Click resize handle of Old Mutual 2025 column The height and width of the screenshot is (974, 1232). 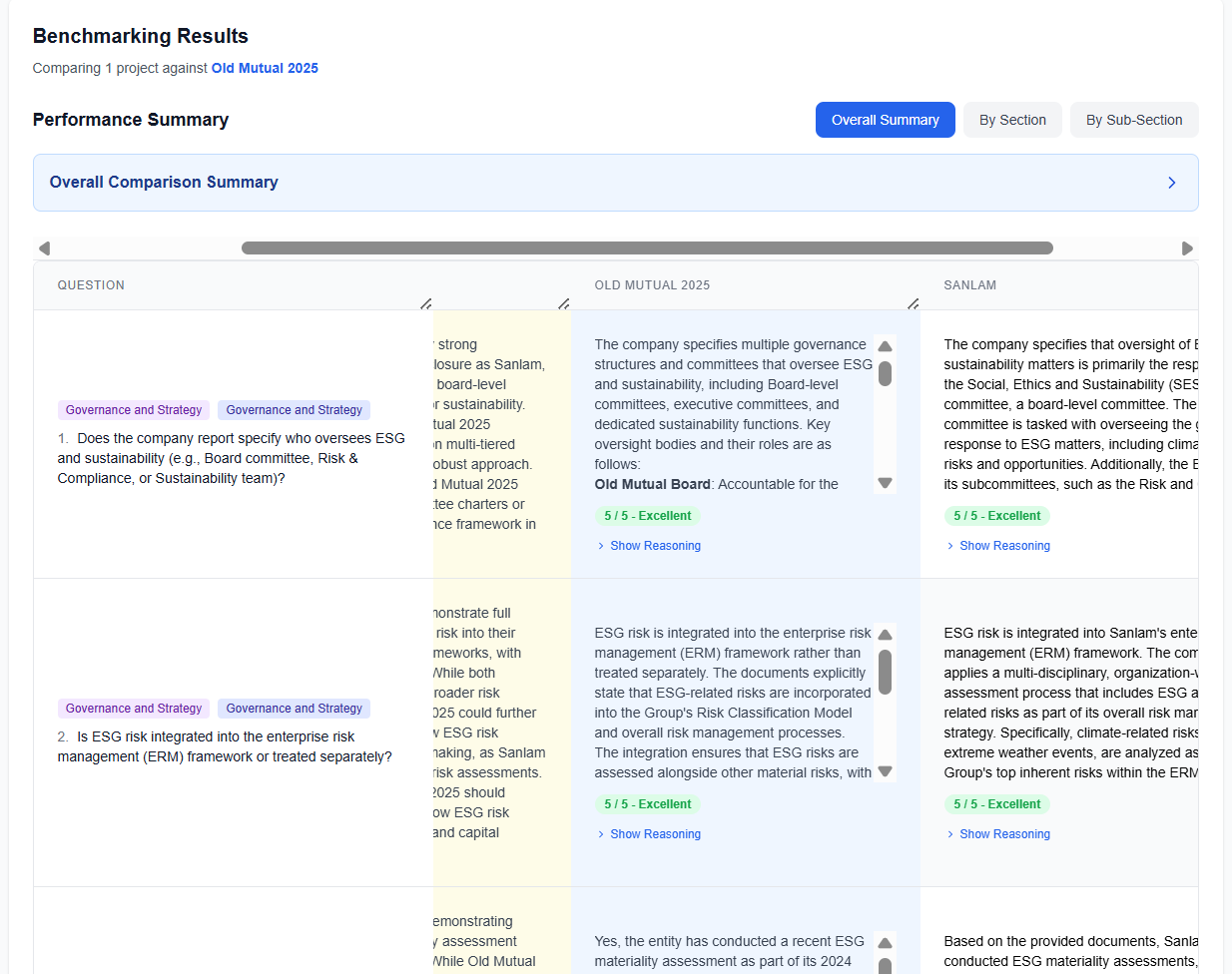pos(913,303)
